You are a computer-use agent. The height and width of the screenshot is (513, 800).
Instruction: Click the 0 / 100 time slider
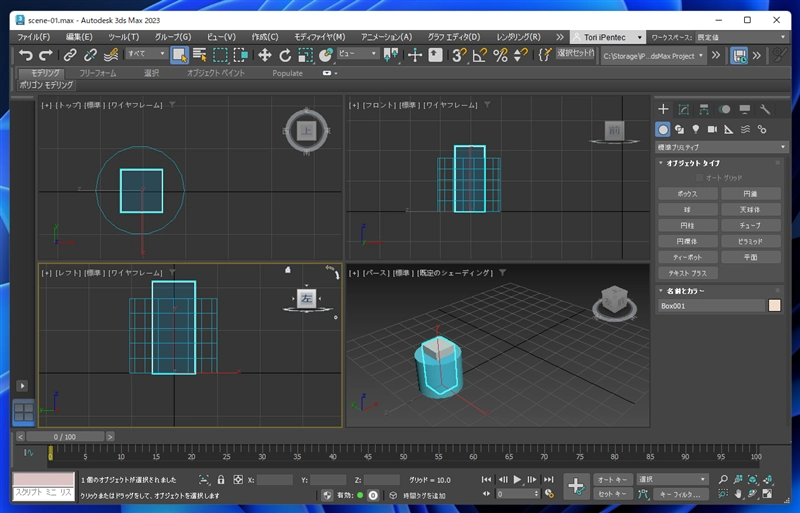[x=65, y=437]
